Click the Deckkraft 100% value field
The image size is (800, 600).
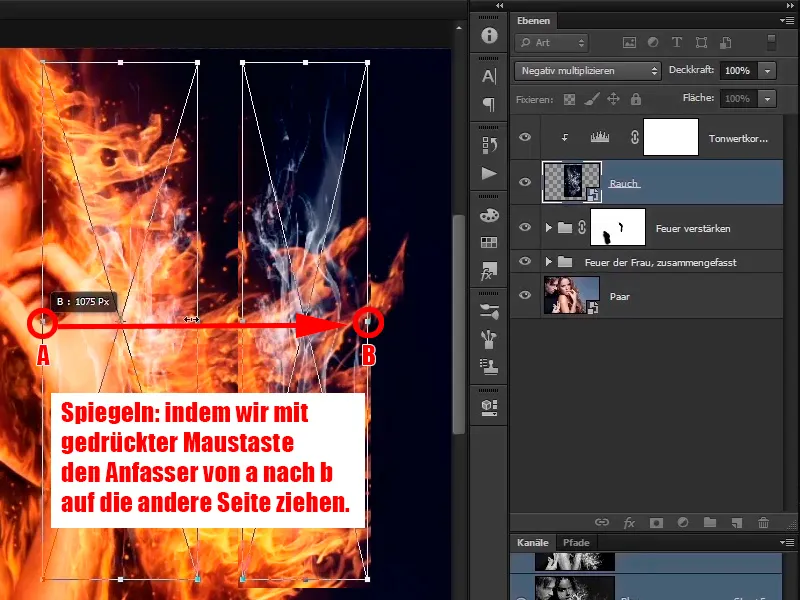738,71
